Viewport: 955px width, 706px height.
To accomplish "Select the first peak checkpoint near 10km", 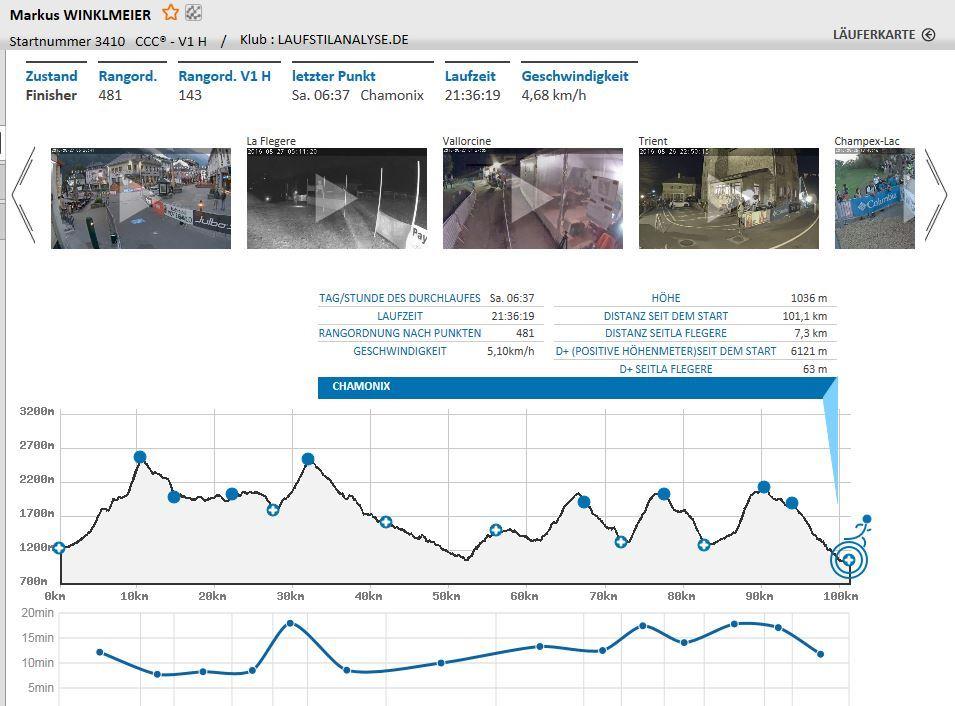I will coord(140,457).
